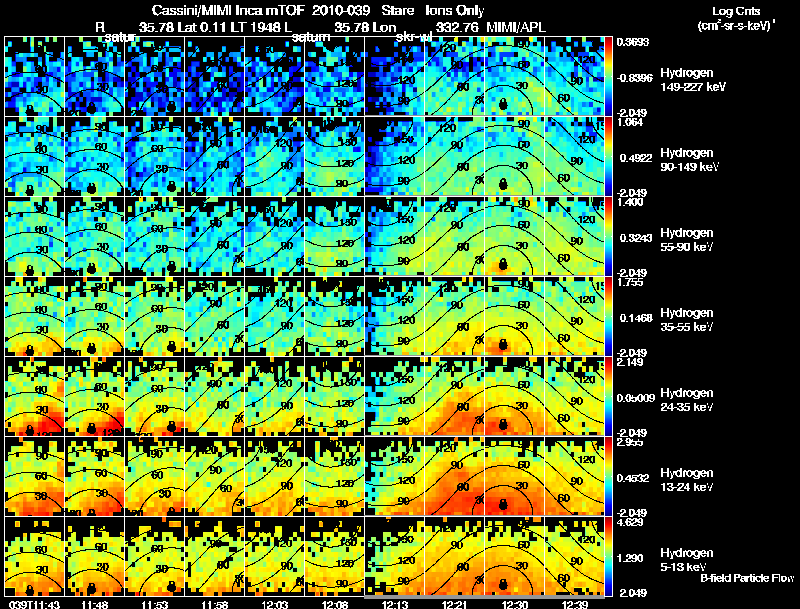This screenshot has width=800, height=609.
Task: Click the color scale bar beside Hydrogen 5-13 keV
Action: (x=608, y=557)
